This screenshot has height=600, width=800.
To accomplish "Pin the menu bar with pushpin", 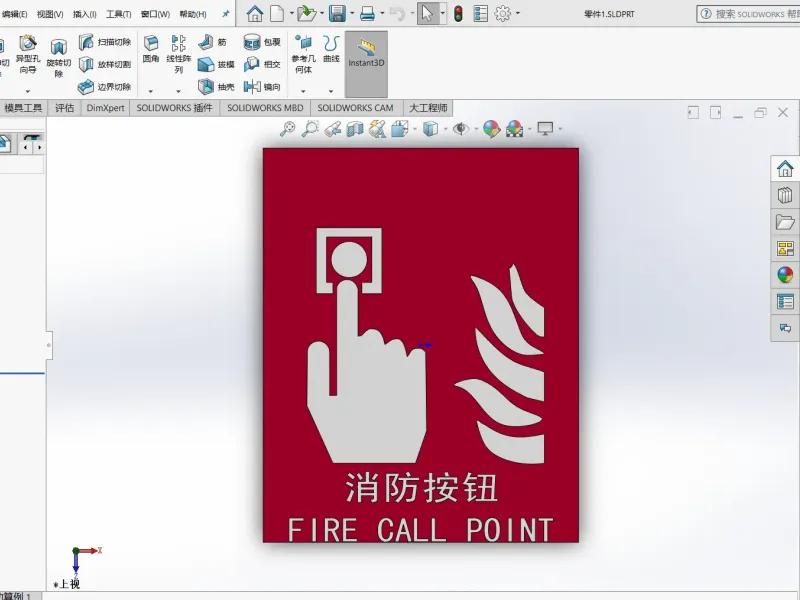I will [226, 14].
